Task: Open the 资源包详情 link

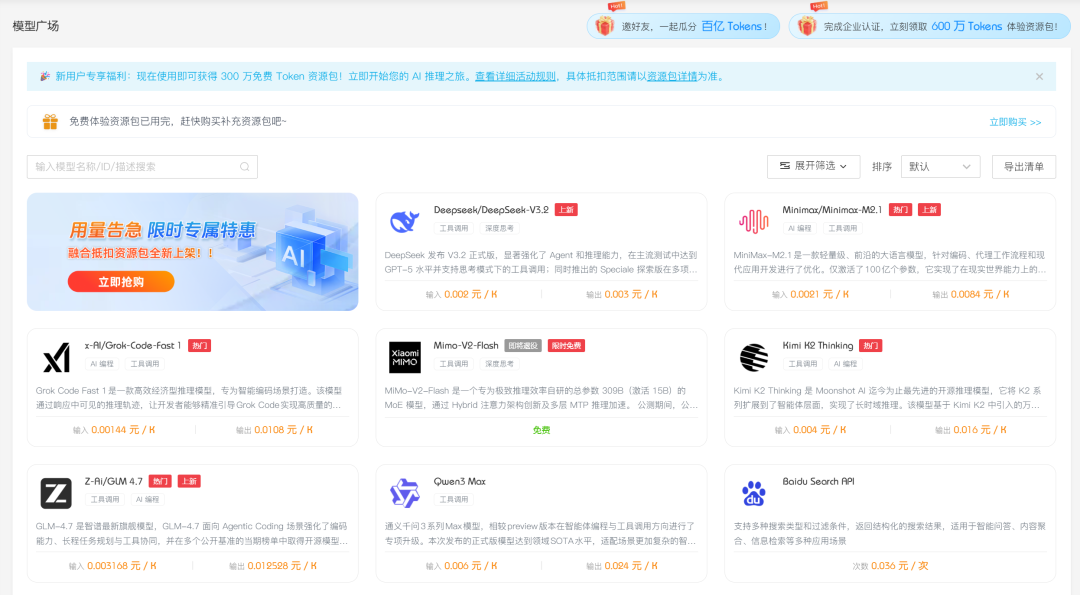Action: click(672, 76)
